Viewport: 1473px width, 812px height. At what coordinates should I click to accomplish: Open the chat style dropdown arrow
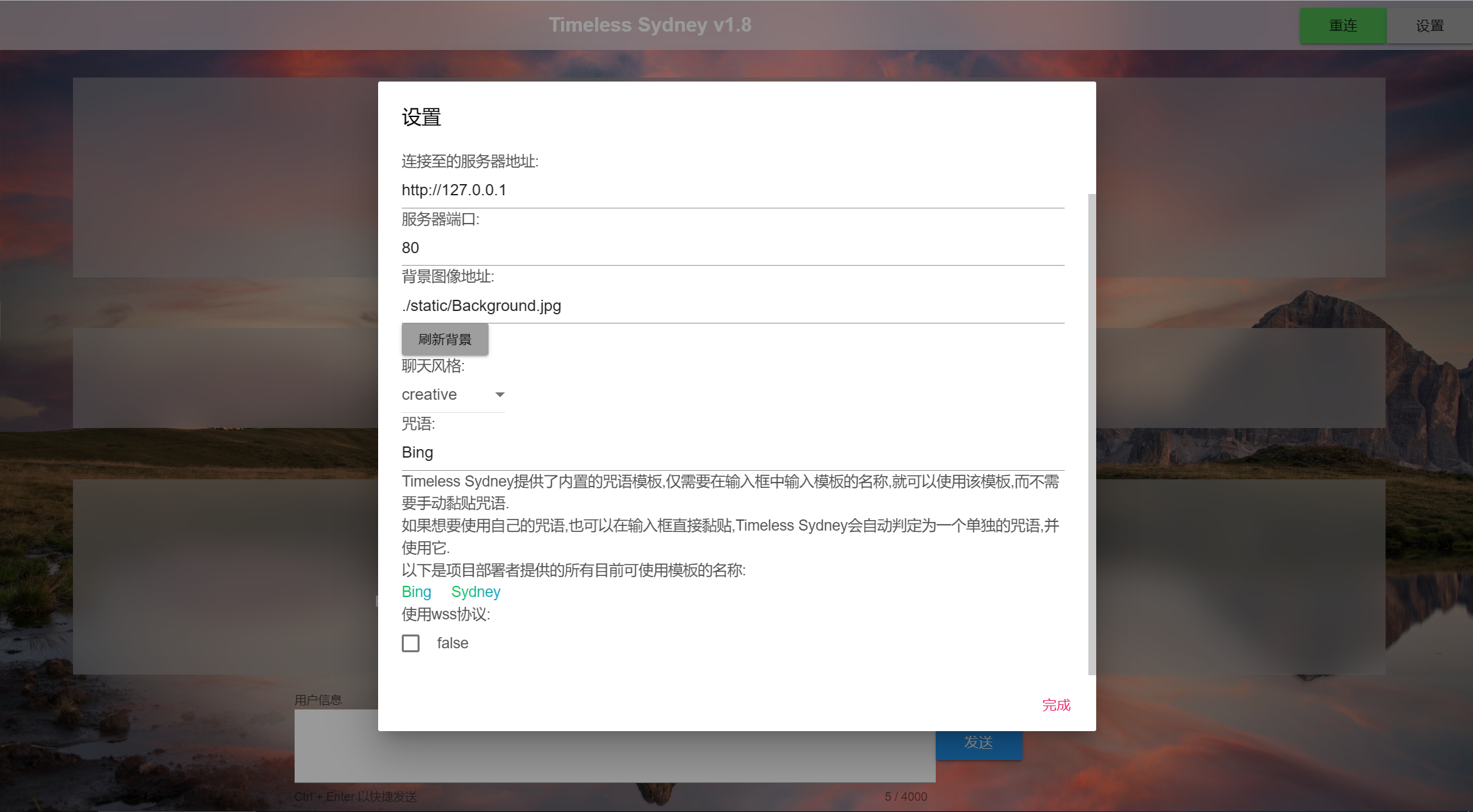[x=500, y=394]
